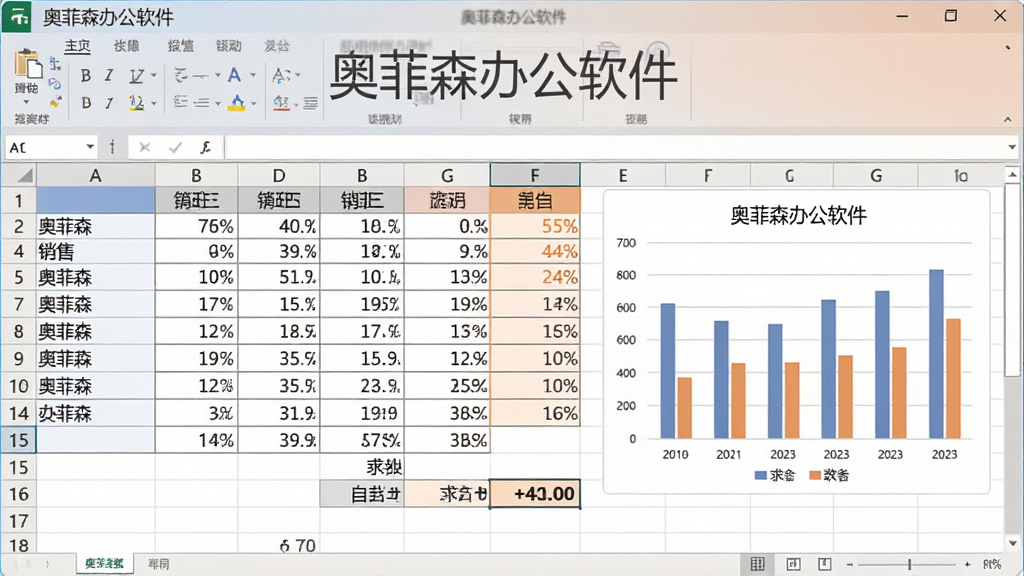The width and height of the screenshot is (1024, 576).
Task: Open the fill color bucket dropdown arrow
Action: 253,103
